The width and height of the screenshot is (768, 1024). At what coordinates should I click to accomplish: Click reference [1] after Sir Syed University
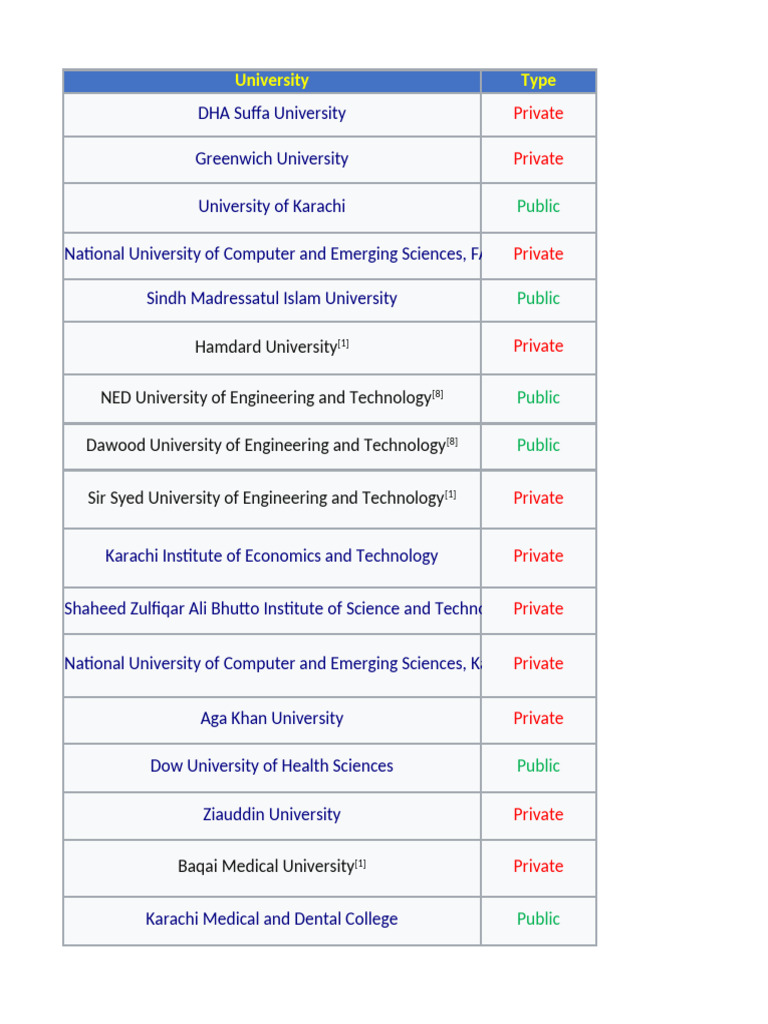pos(450,494)
